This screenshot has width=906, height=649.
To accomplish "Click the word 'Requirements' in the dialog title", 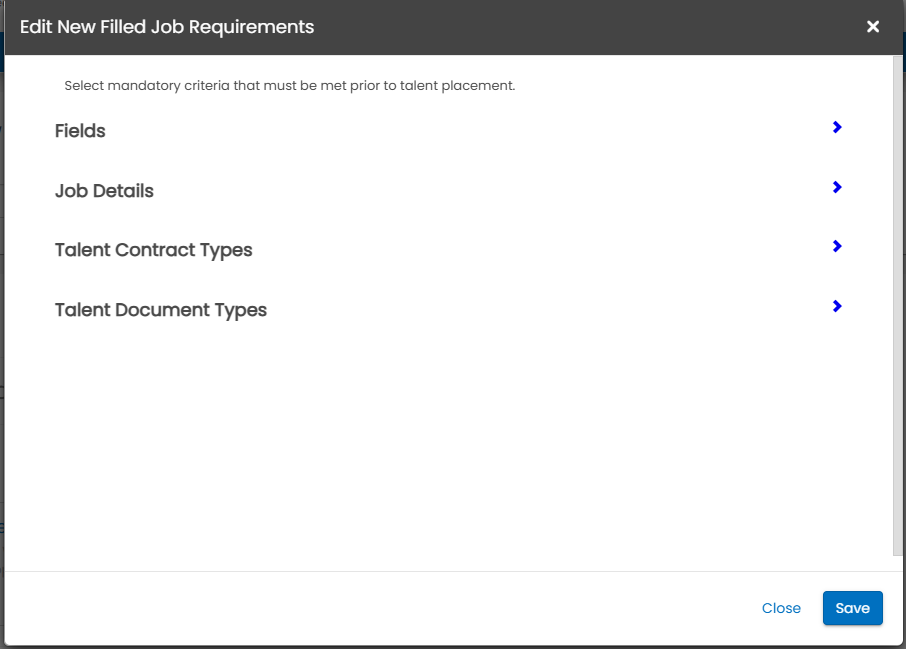I will (259, 27).
